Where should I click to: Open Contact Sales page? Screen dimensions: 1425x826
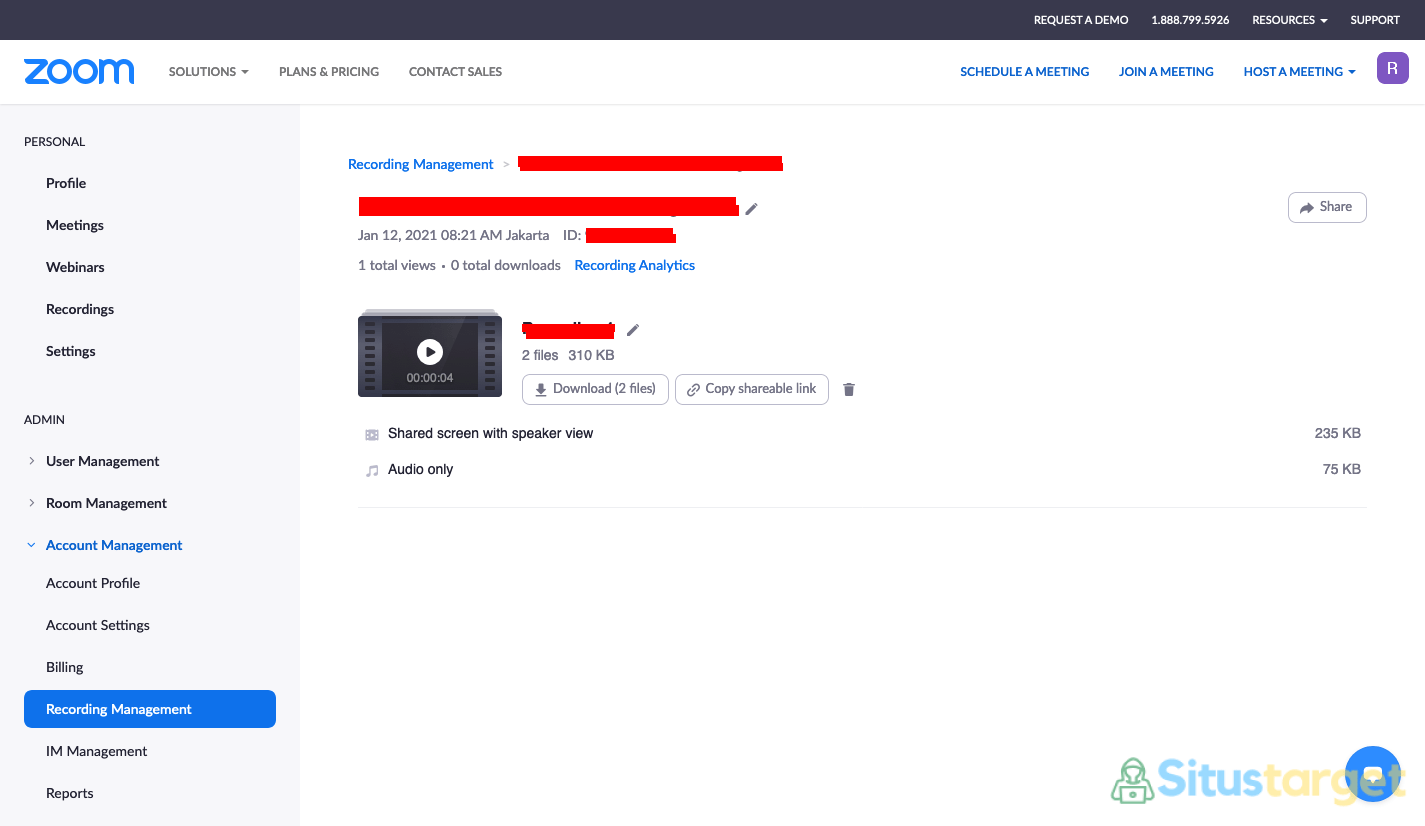[455, 71]
